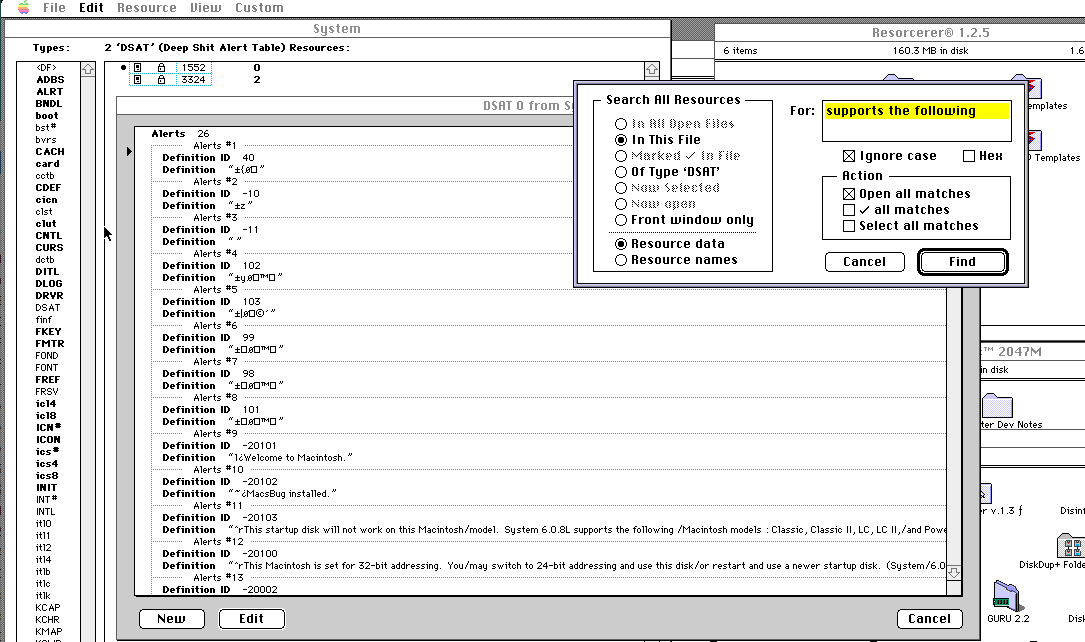Click Definition ID value -20100
Image resolution: width=1085 pixels, height=642 pixels.
pyautogui.click(x=260, y=554)
